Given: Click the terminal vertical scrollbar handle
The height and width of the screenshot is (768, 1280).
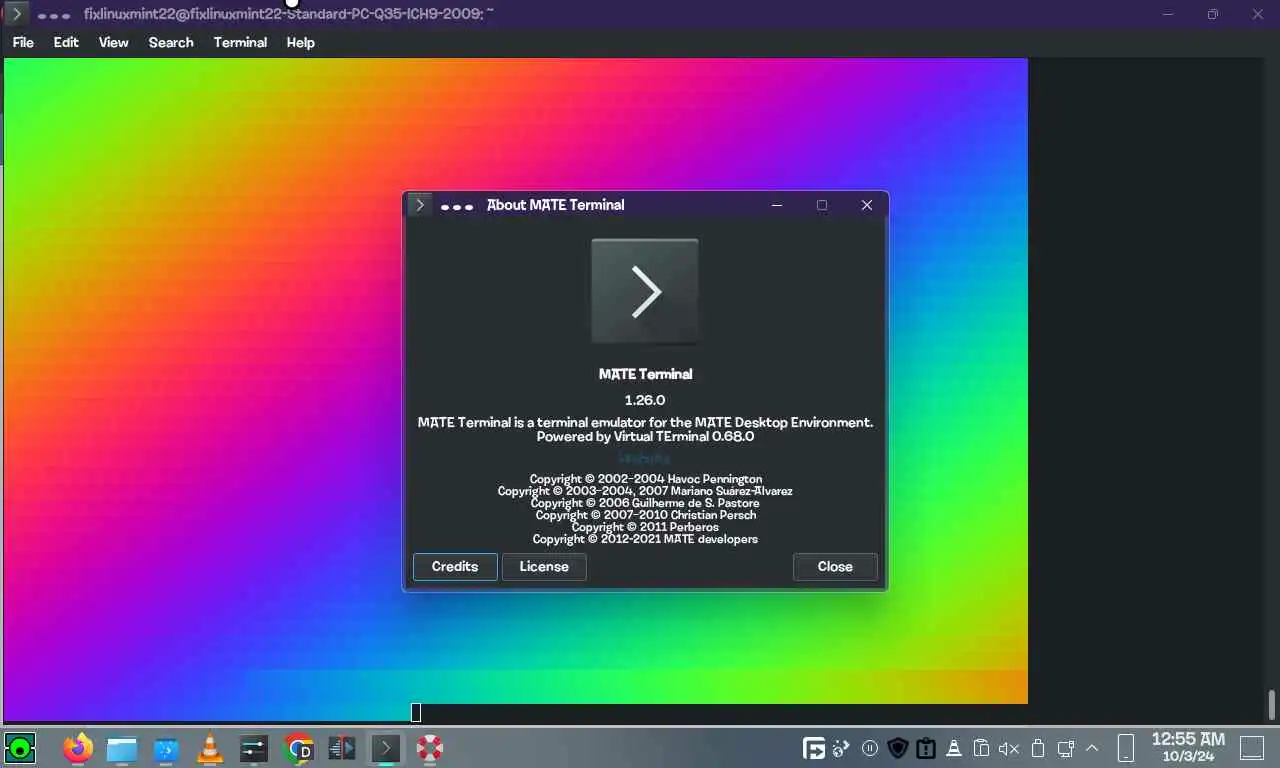Looking at the screenshot, I should click(1273, 704).
